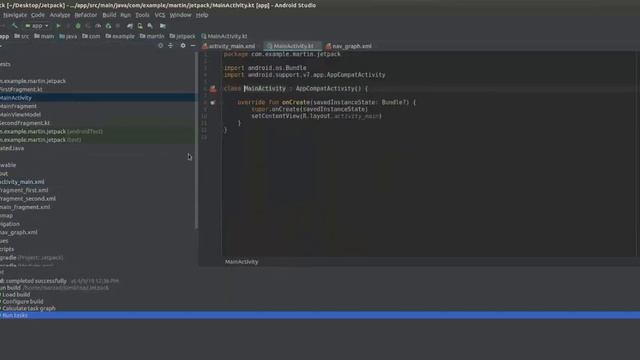
Task: Click the Load build entry in build output
Action: pyautogui.click(x=16, y=295)
